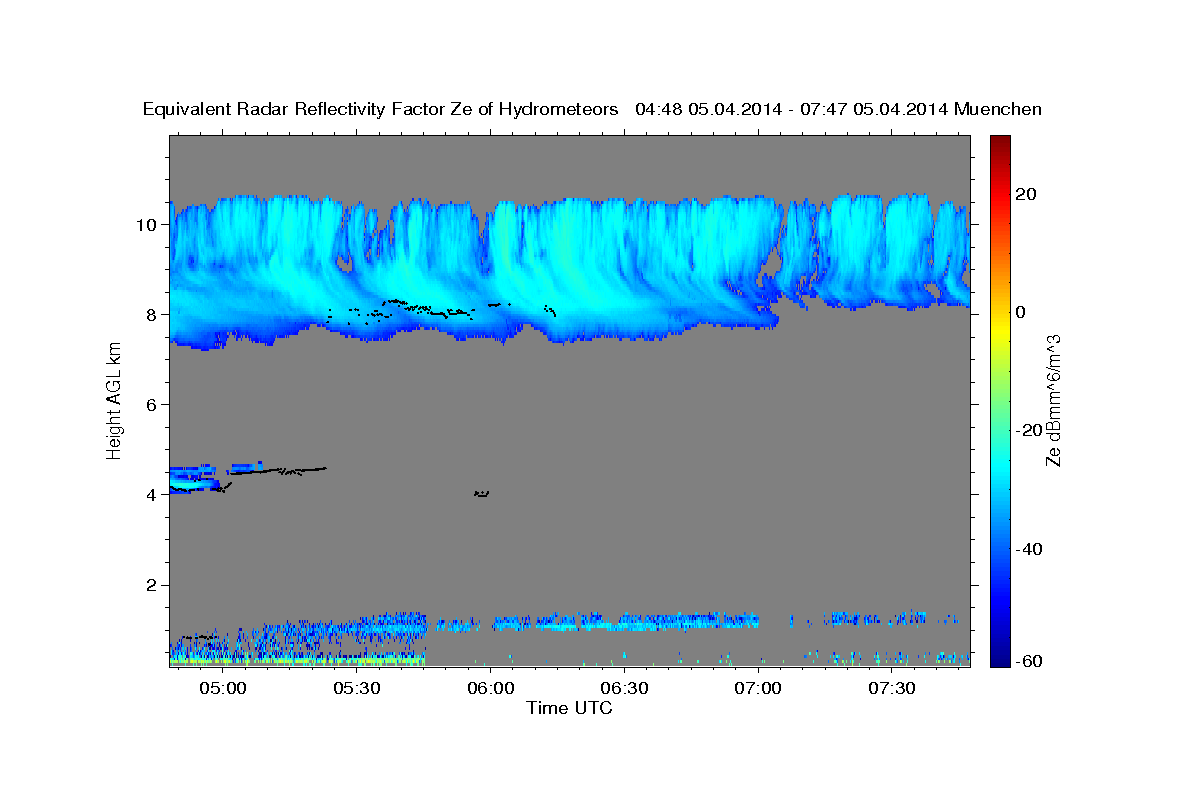
Task: Click the height tick label '6'
Action: (152, 404)
